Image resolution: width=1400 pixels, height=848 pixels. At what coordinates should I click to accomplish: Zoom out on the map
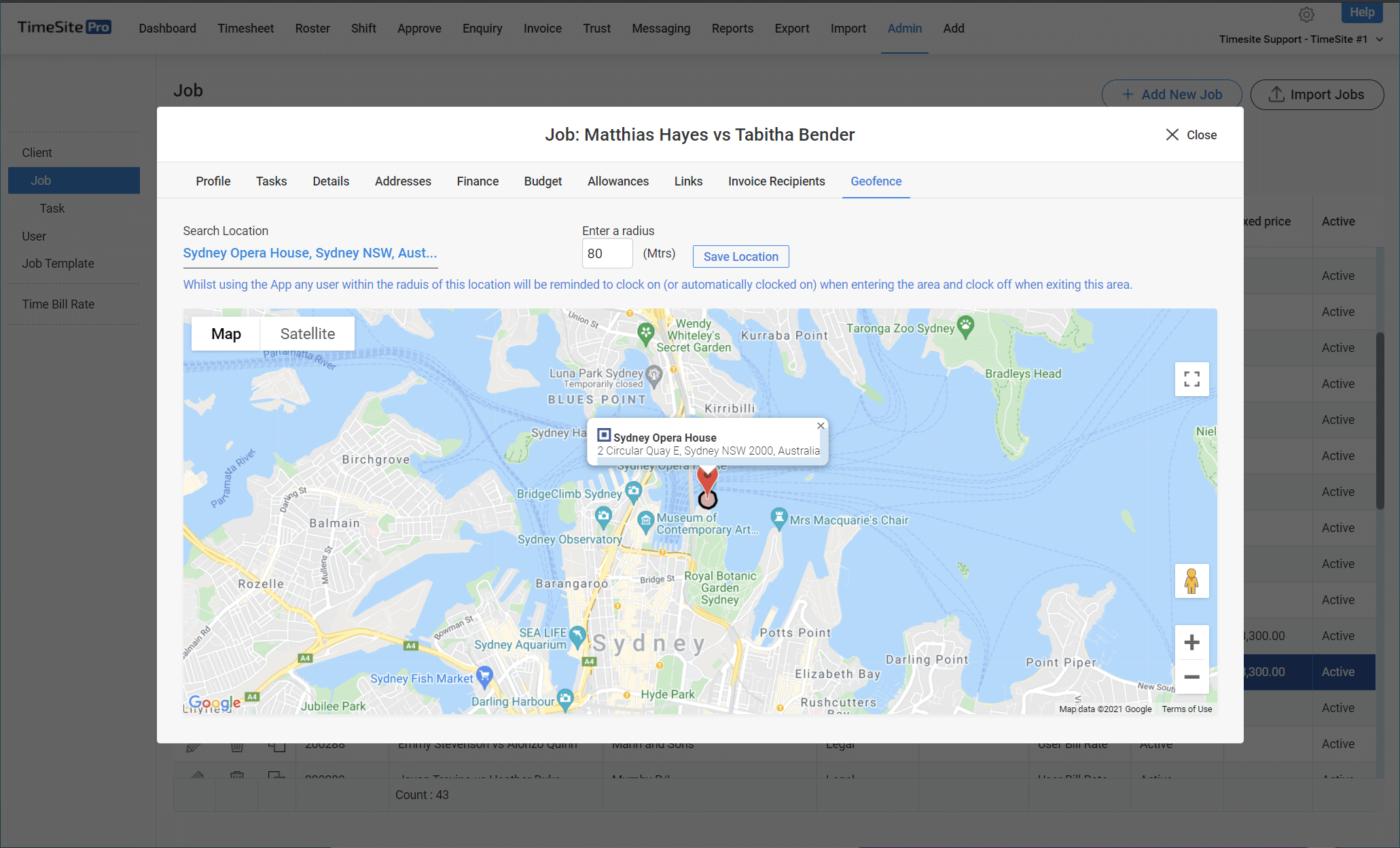click(x=1191, y=677)
